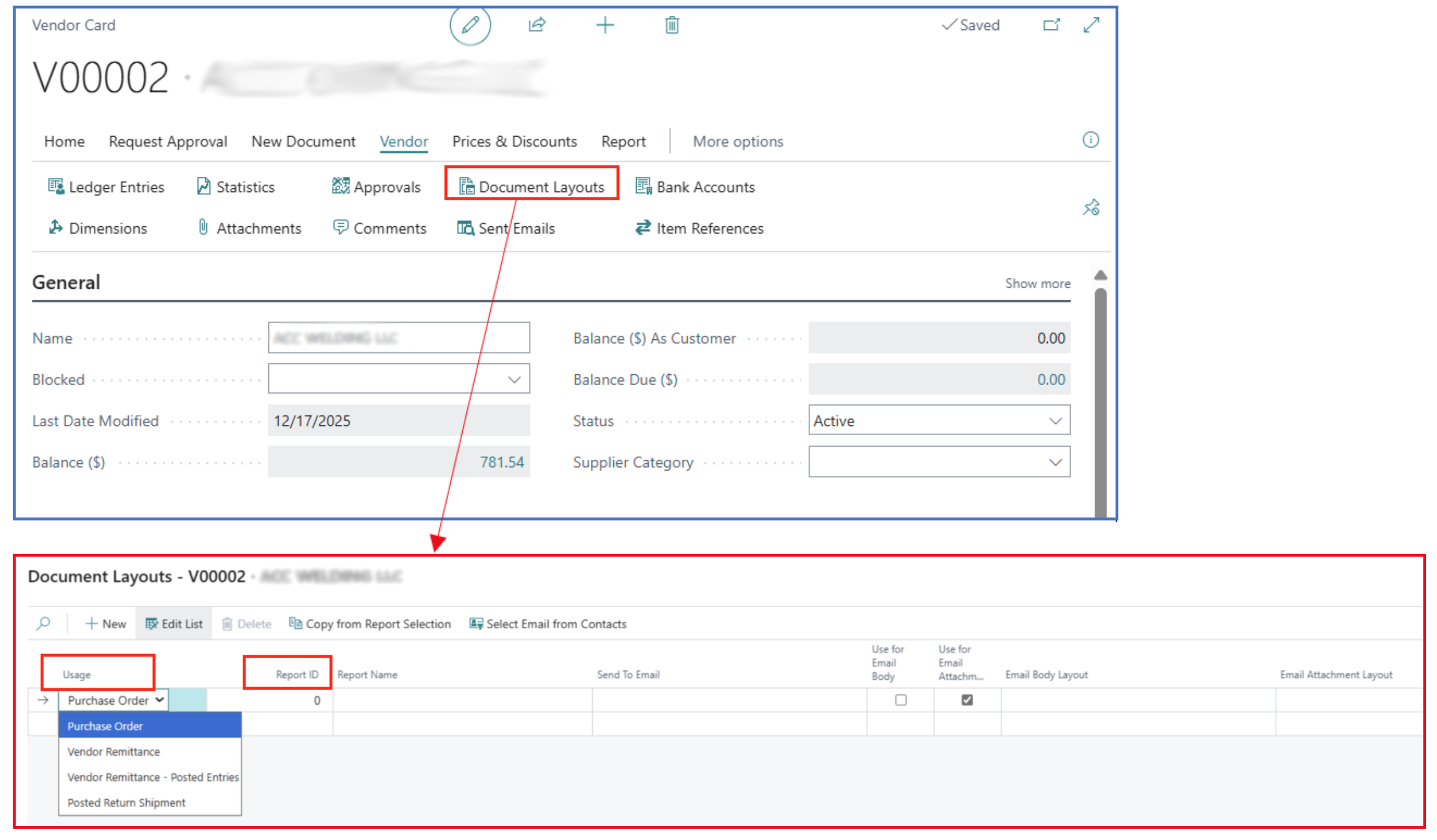Click the info circle icon
This screenshot has width=1437, height=840.
1090,140
